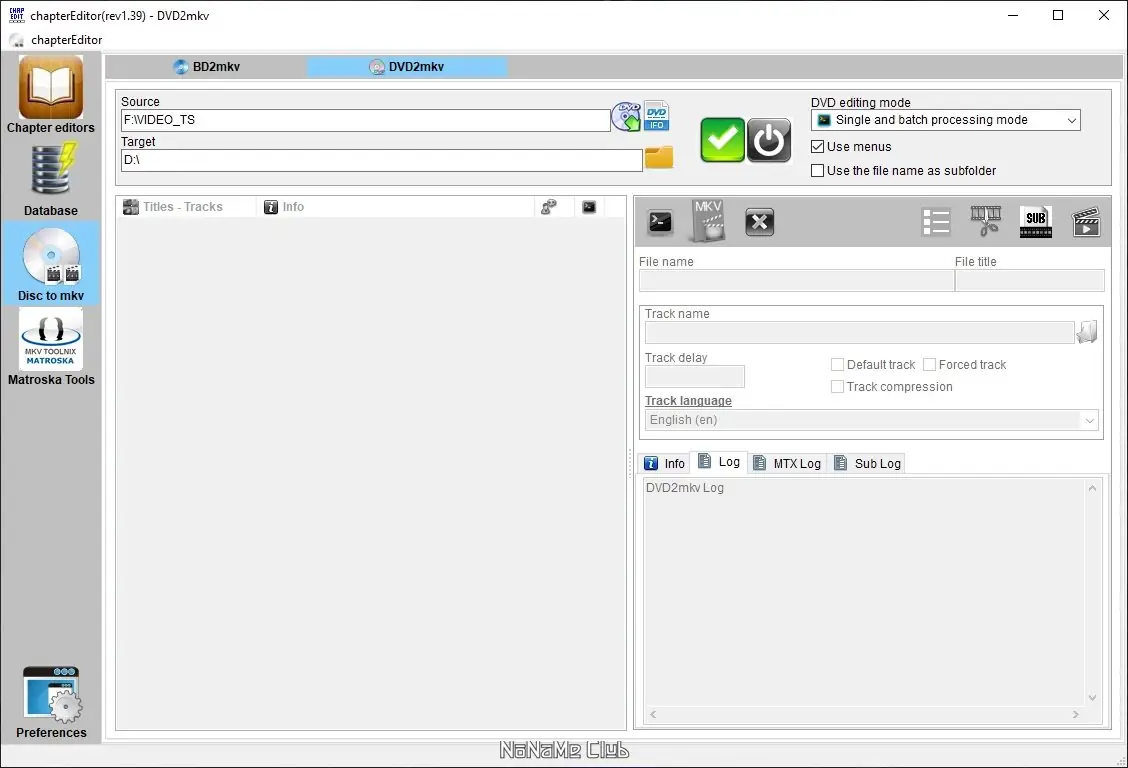Viewport: 1128px width, 768px height.
Task: Open the Chapter editors section
Action: tap(50, 96)
